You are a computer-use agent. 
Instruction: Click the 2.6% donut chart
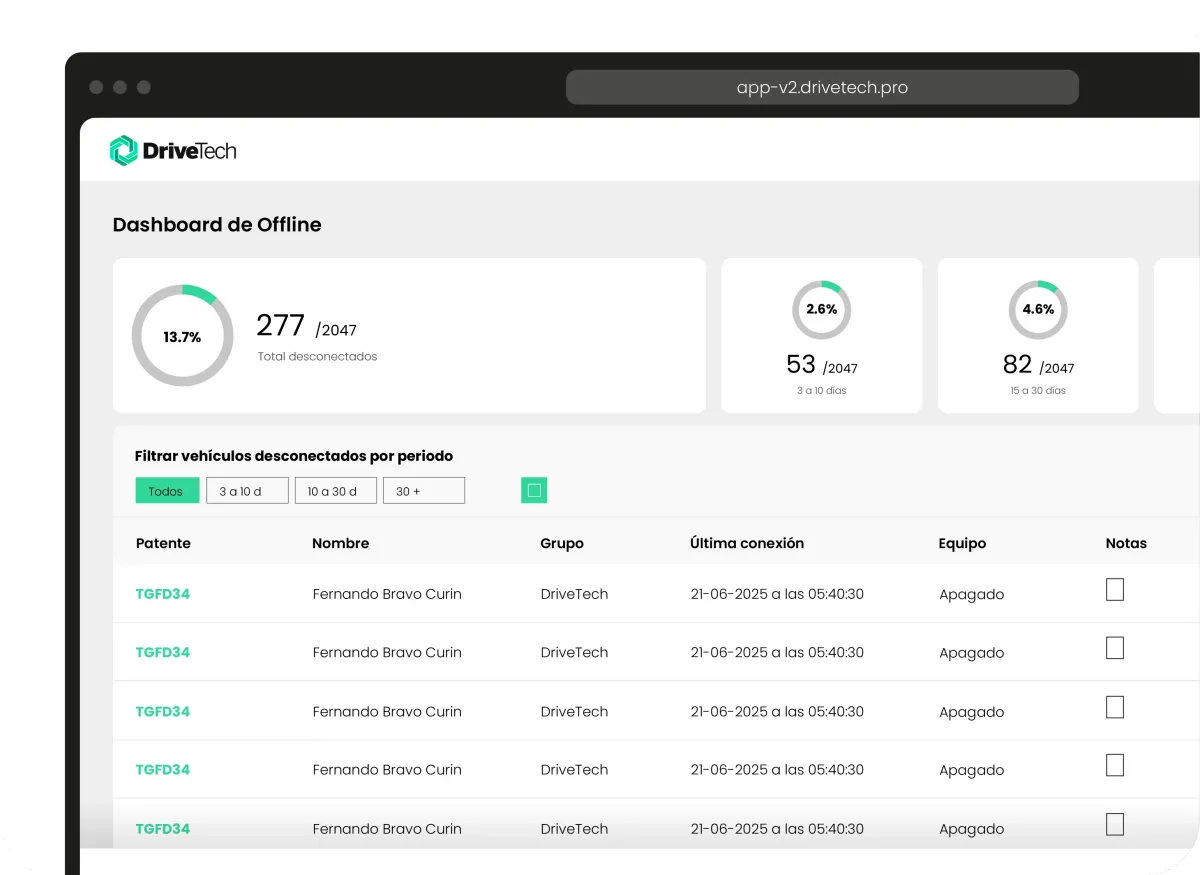821,310
